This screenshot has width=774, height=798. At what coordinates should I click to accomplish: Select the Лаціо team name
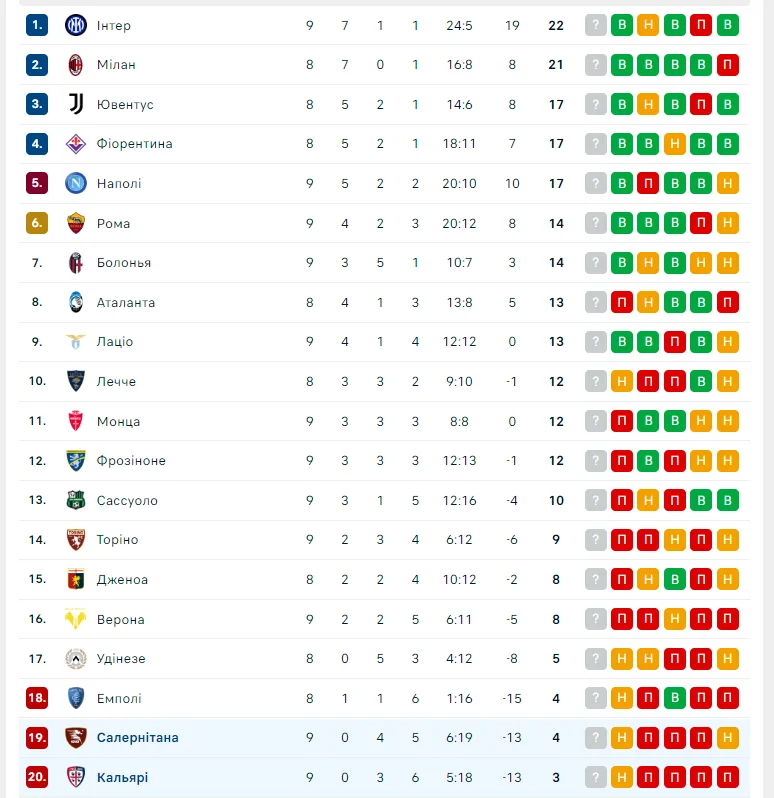coord(115,342)
